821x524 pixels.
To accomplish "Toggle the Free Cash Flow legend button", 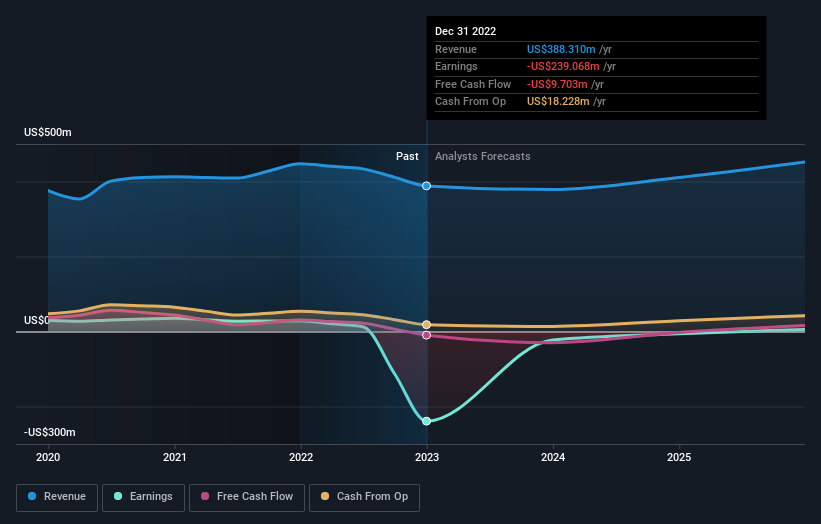I will pyautogui.click(x=247, y=497).
